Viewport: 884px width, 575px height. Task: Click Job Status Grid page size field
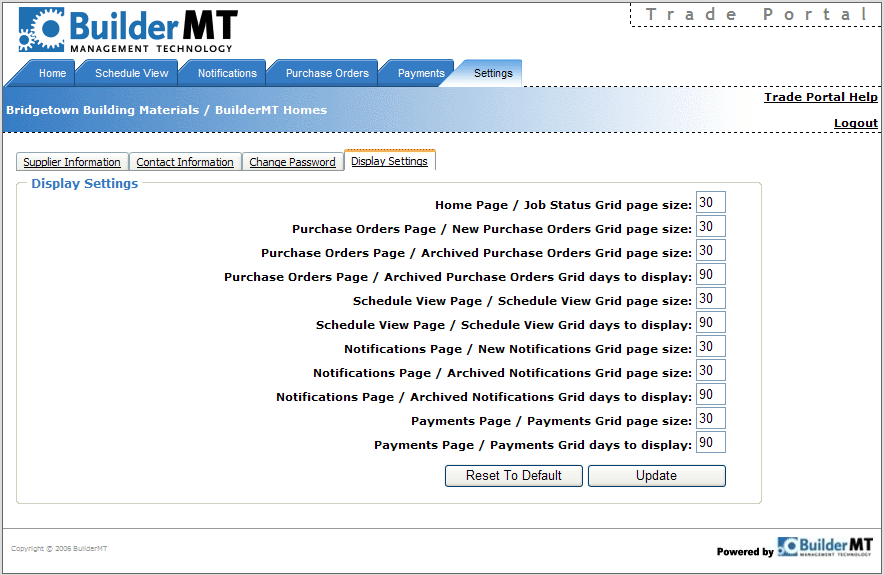tap(710, 202)
